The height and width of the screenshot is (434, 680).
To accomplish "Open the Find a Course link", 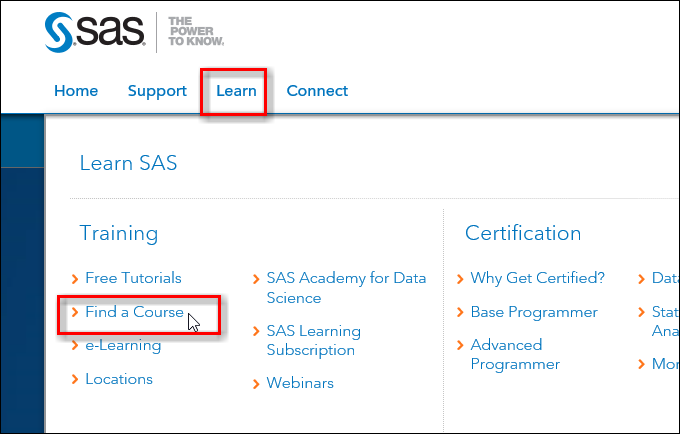I will tap(134, 312).
